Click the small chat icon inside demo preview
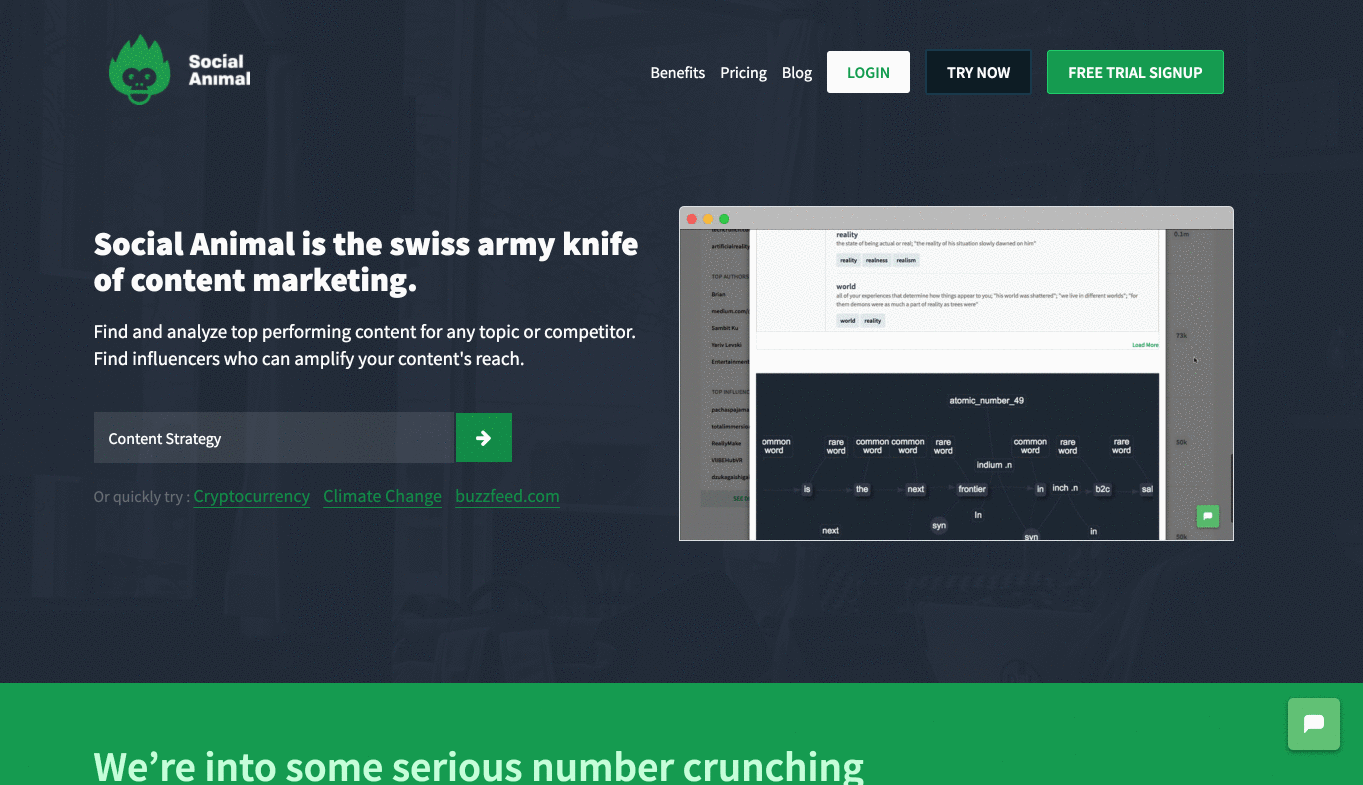1363x785 pixels. [1208, 516]
